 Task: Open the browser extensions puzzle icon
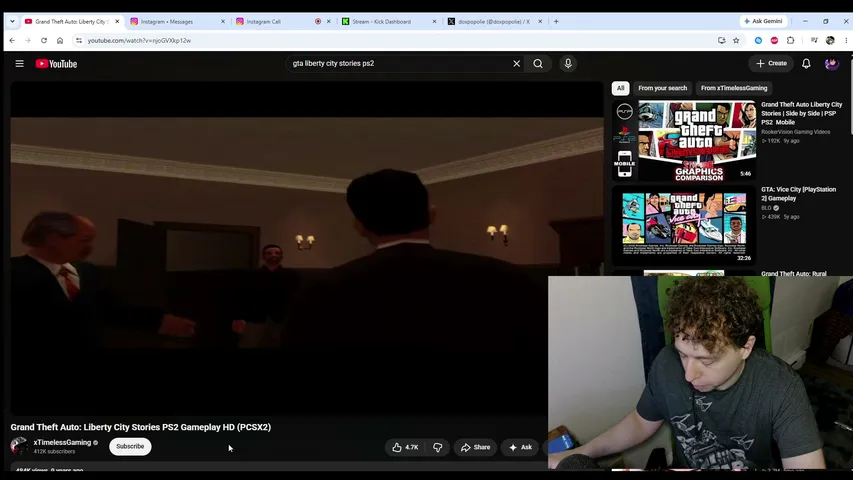790,40
